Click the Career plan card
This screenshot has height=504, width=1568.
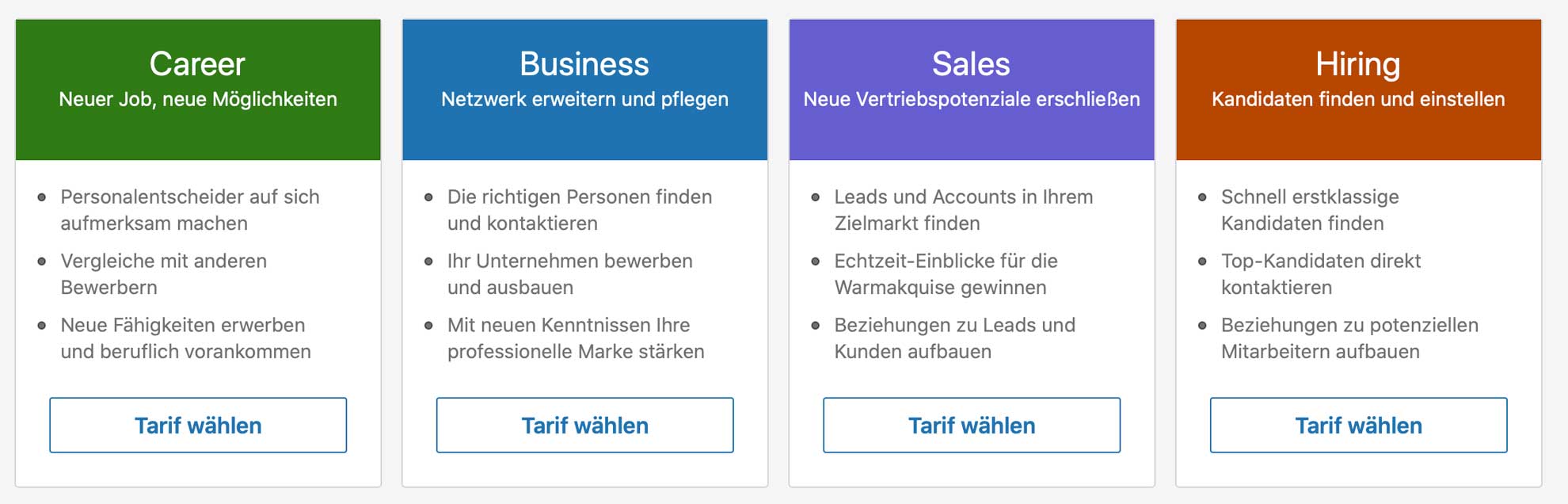tap(198, 254)
